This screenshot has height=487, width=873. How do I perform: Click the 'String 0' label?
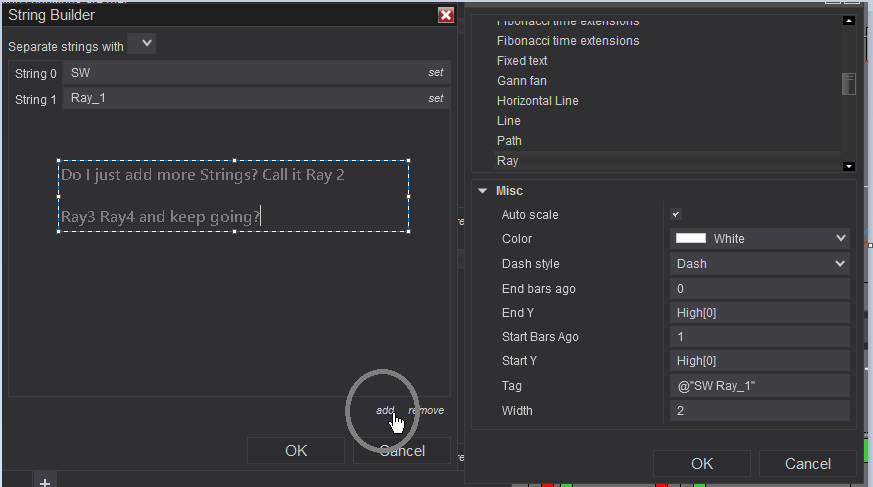pos(36,73)
